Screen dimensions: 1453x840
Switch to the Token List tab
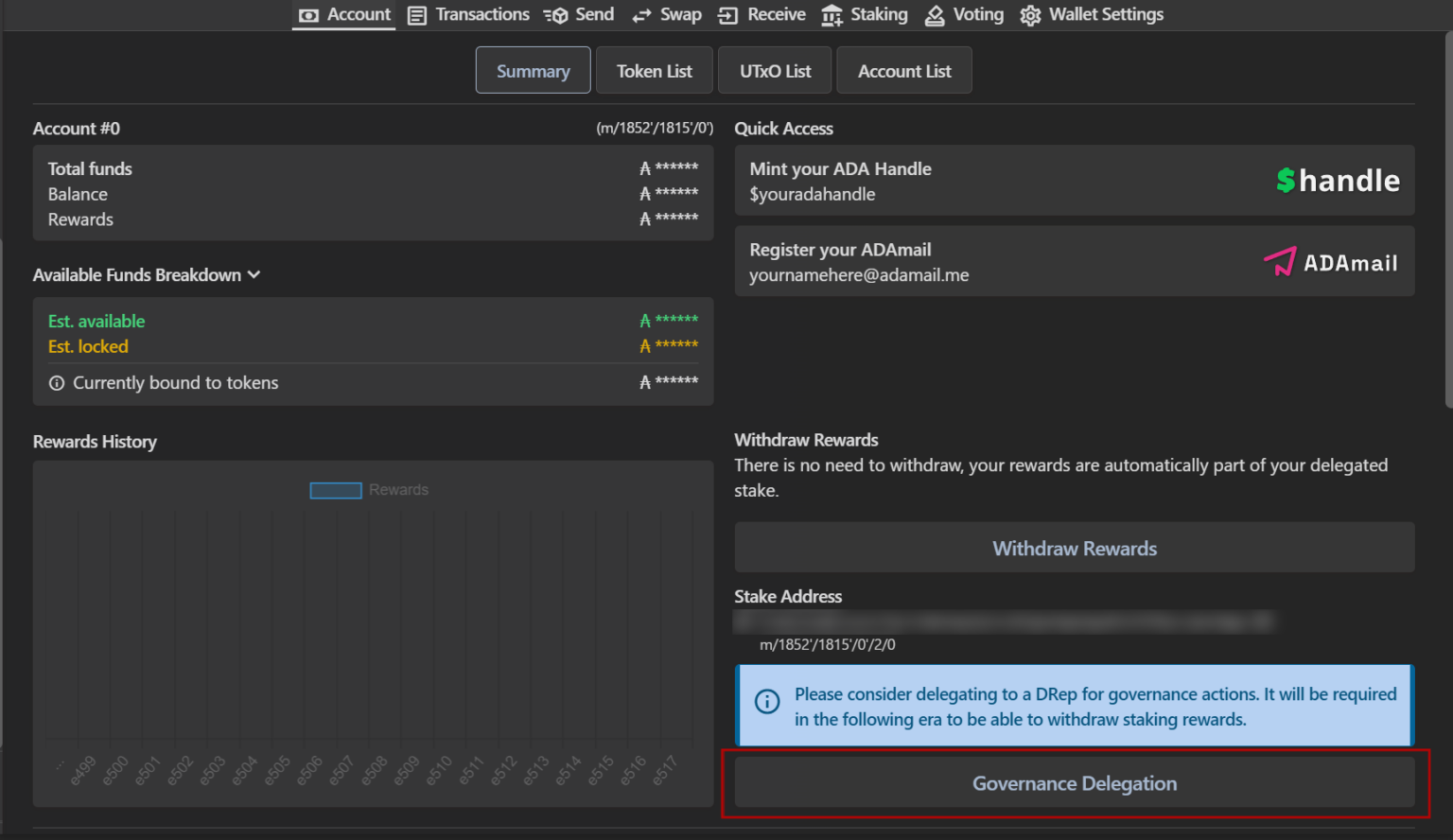click(654, 71)
